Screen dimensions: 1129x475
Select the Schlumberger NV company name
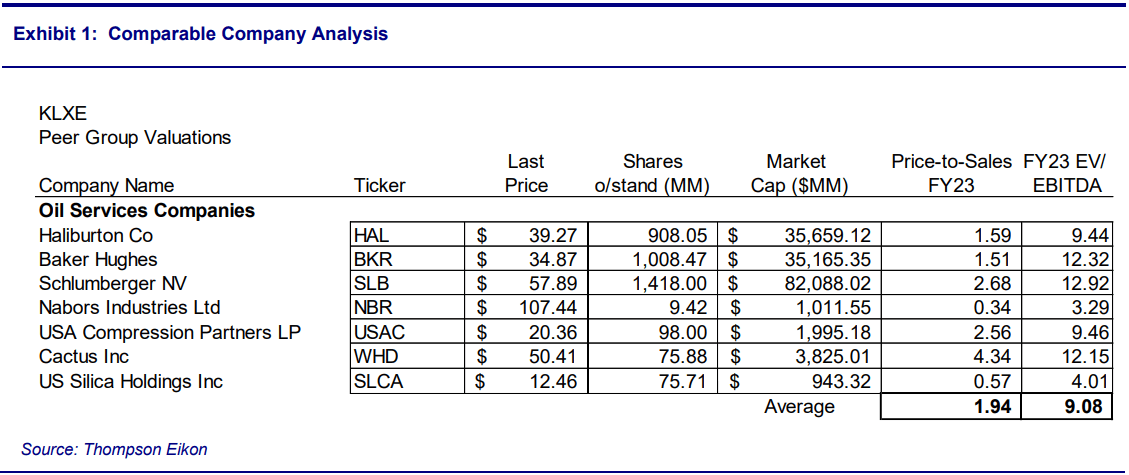click(x=111, y=284)
